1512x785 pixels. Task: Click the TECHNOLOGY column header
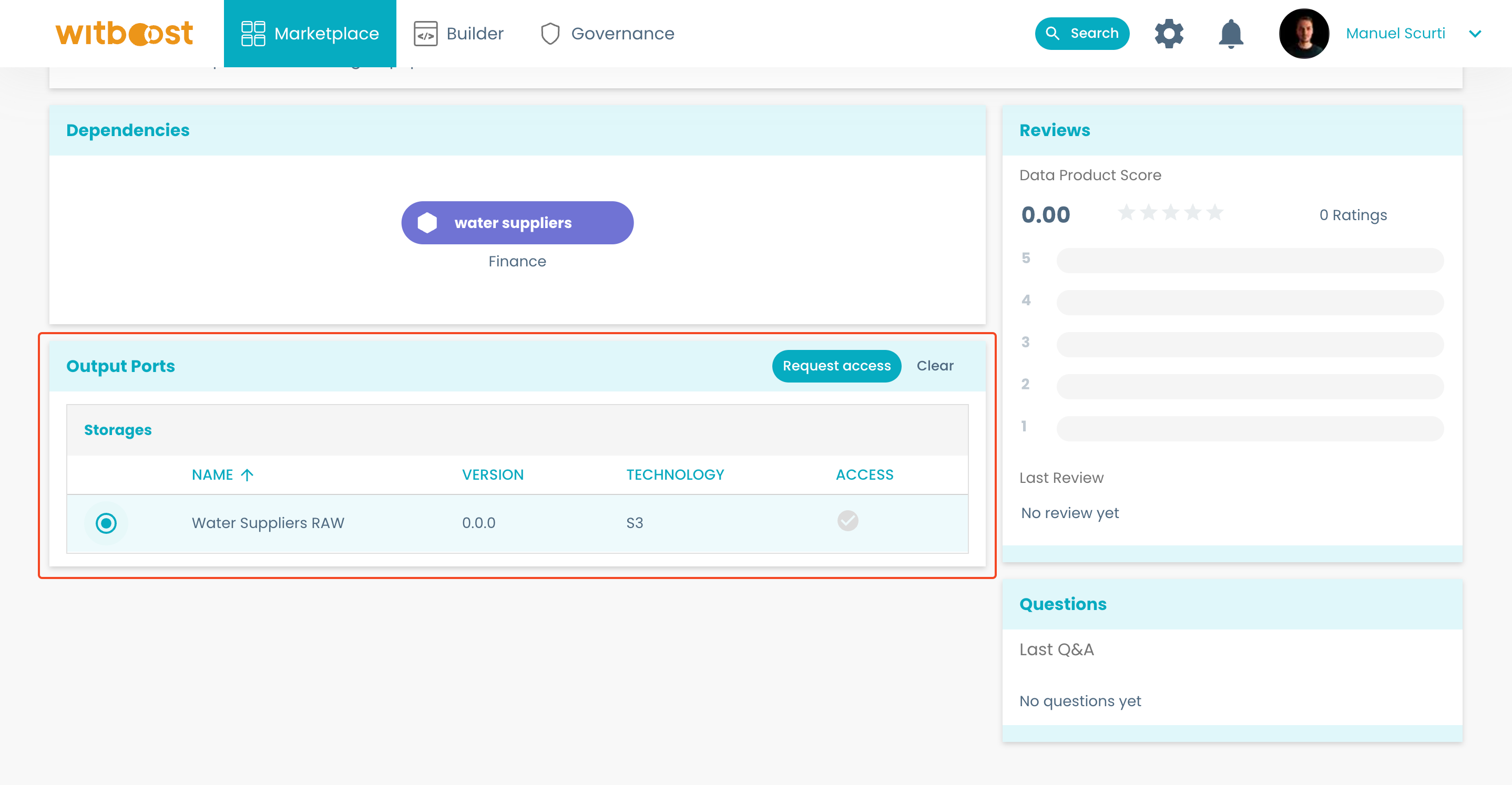point(675,474)
